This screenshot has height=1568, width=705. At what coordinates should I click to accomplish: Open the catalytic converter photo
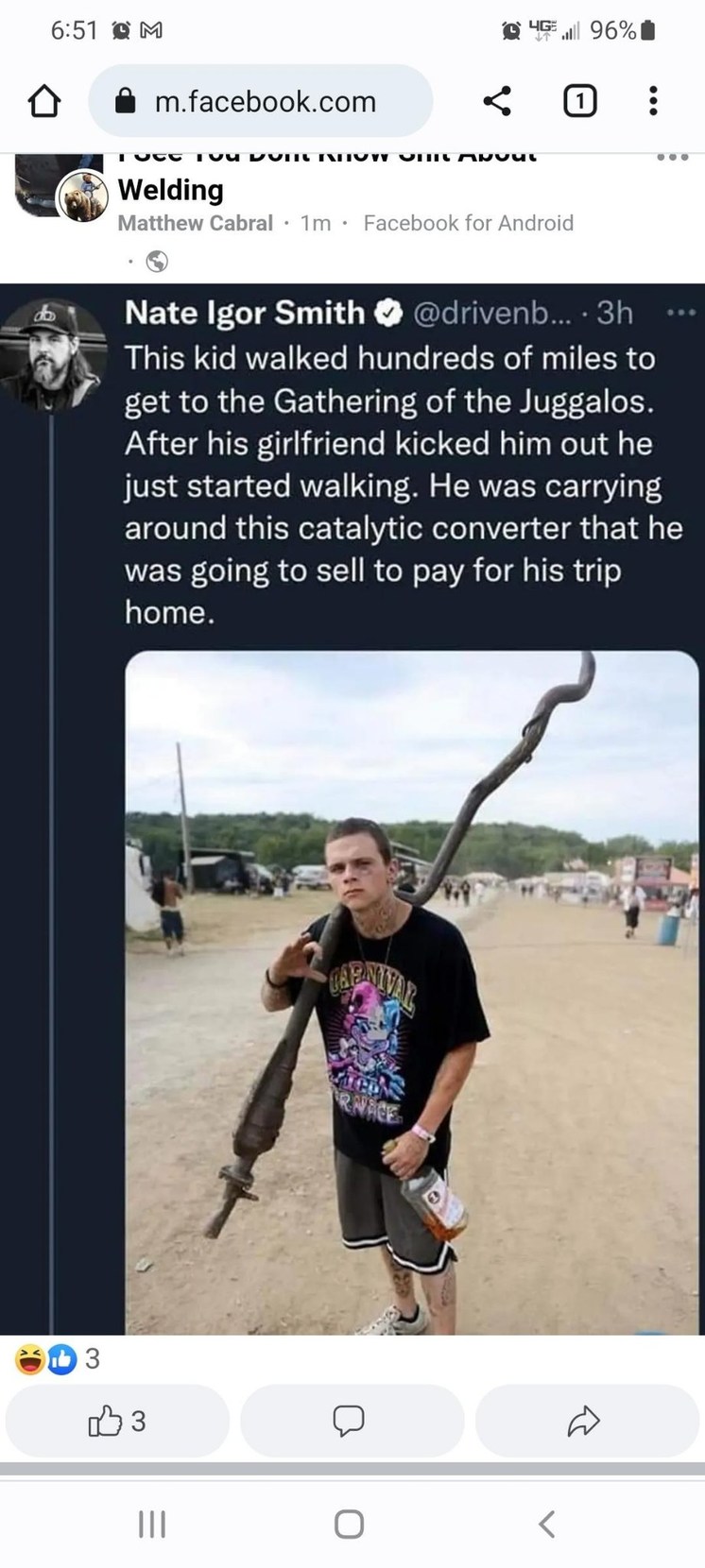tap(411, 992)
